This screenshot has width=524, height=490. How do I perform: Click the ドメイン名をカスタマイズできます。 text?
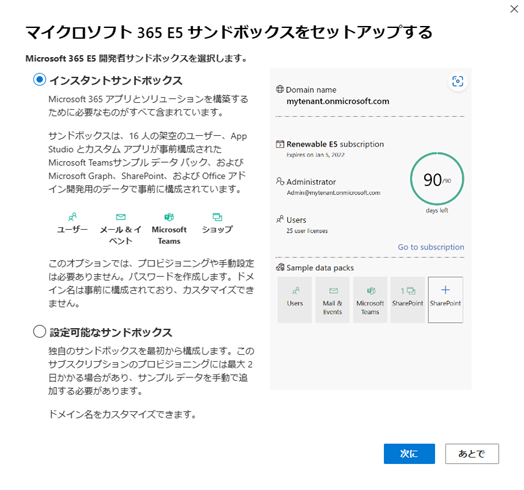(123, 414)
